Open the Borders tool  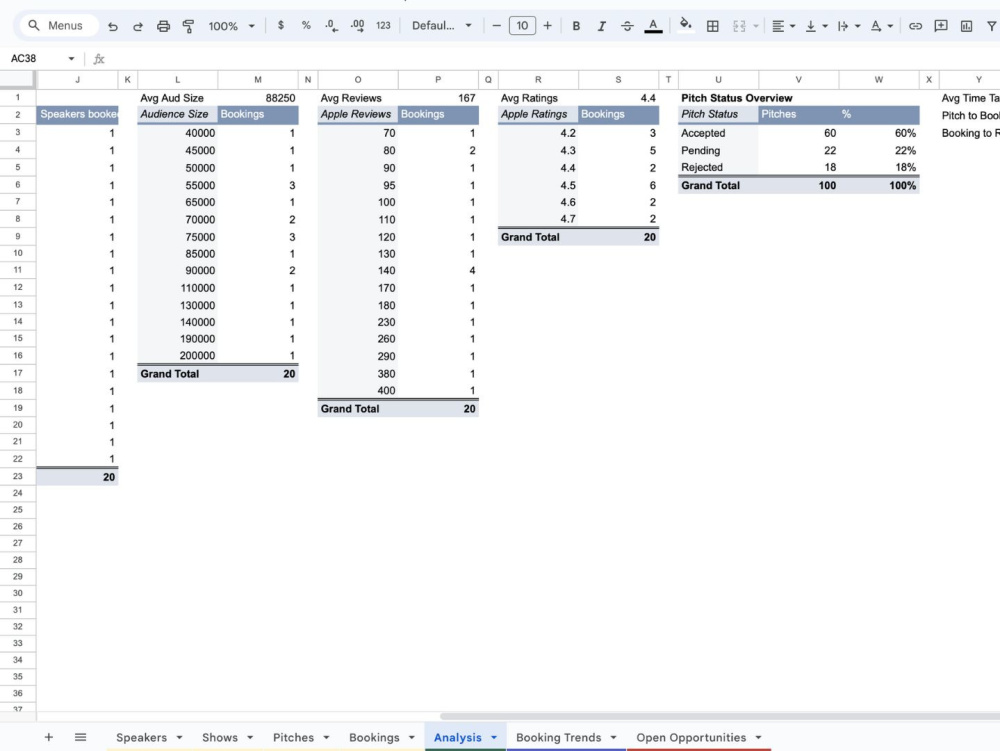(713, 26)
